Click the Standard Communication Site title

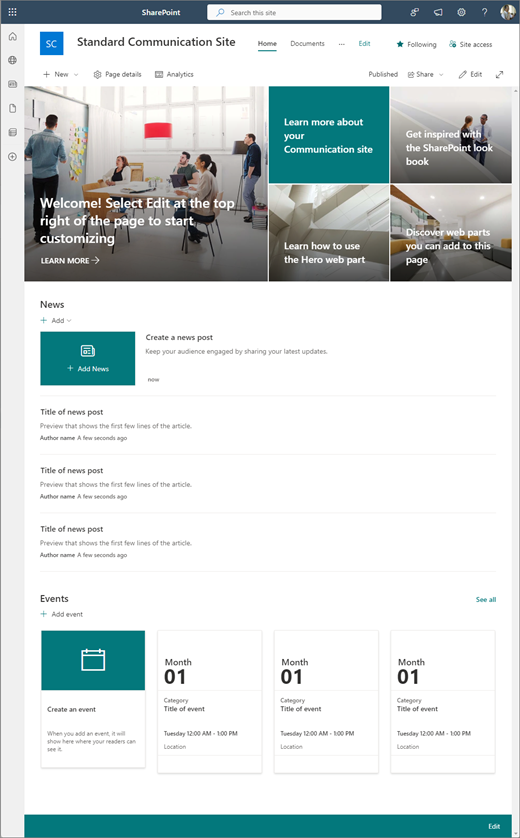tap(156, 42)
